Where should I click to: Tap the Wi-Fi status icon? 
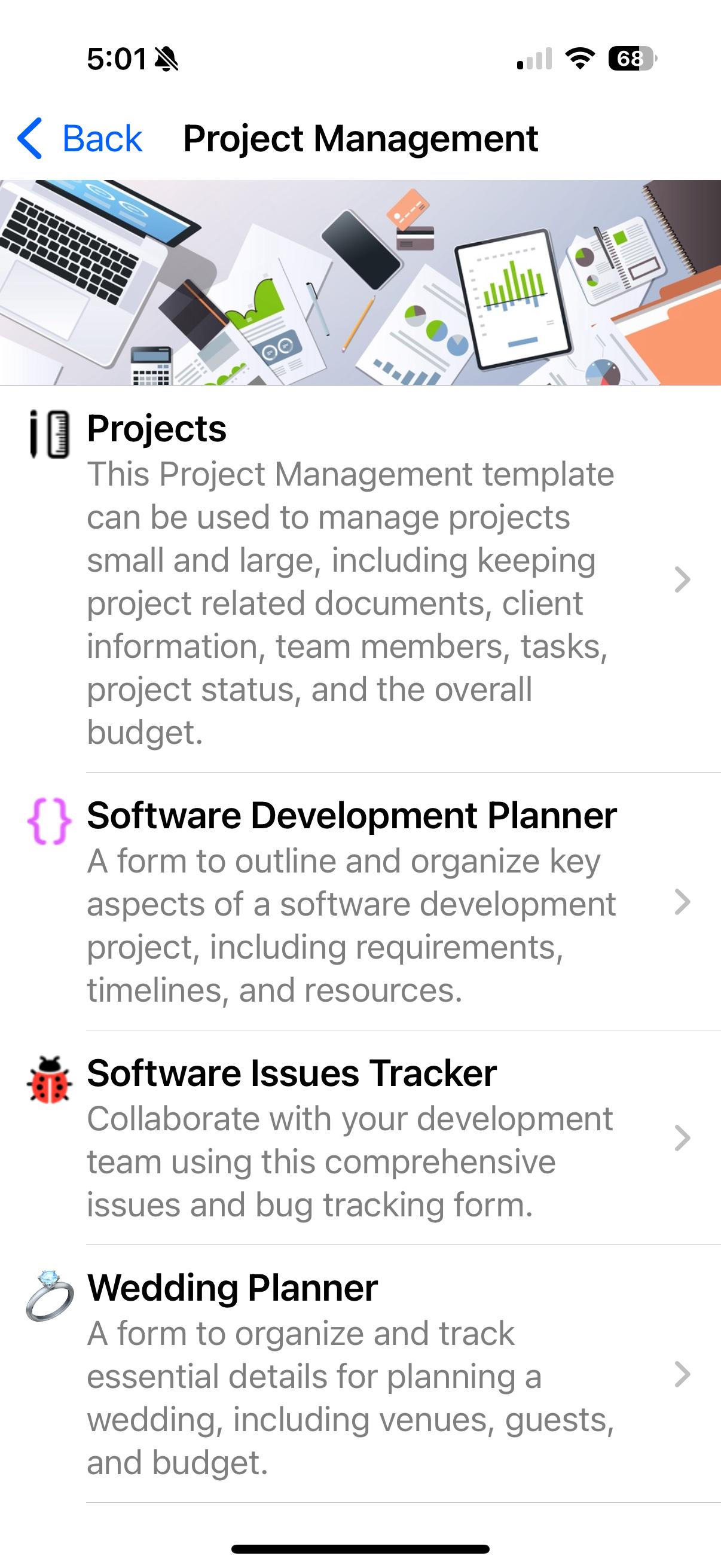click(x=580, y=59)
